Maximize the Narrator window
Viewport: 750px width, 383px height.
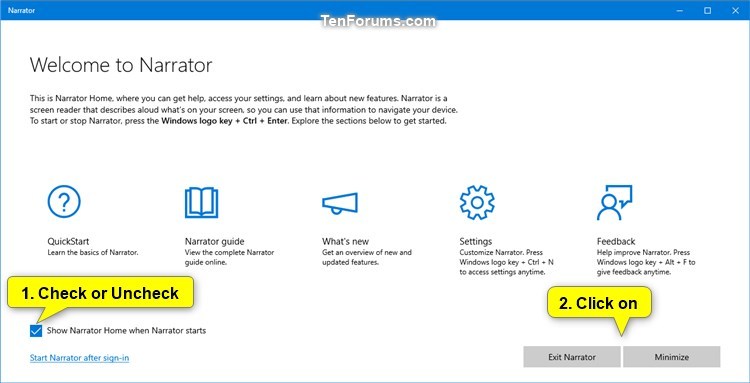point(707,10)
